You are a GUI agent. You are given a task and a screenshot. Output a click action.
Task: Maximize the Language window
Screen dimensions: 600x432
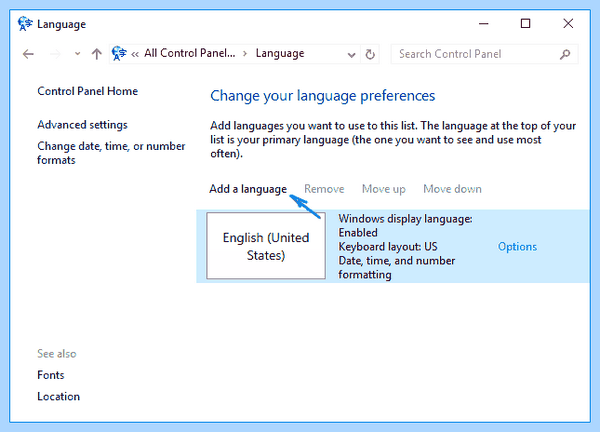coord(525,24)
